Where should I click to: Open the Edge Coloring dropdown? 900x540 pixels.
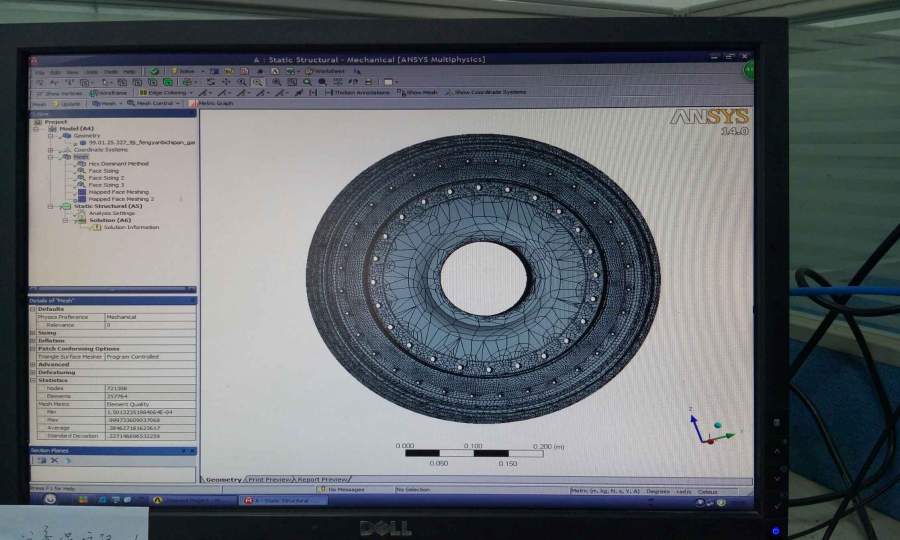point(166,92)
